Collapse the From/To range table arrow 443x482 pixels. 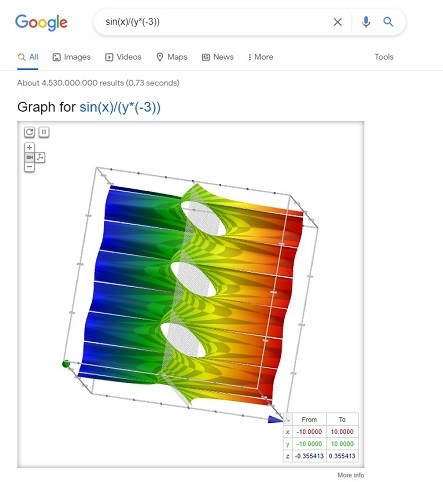click(288, 419)
